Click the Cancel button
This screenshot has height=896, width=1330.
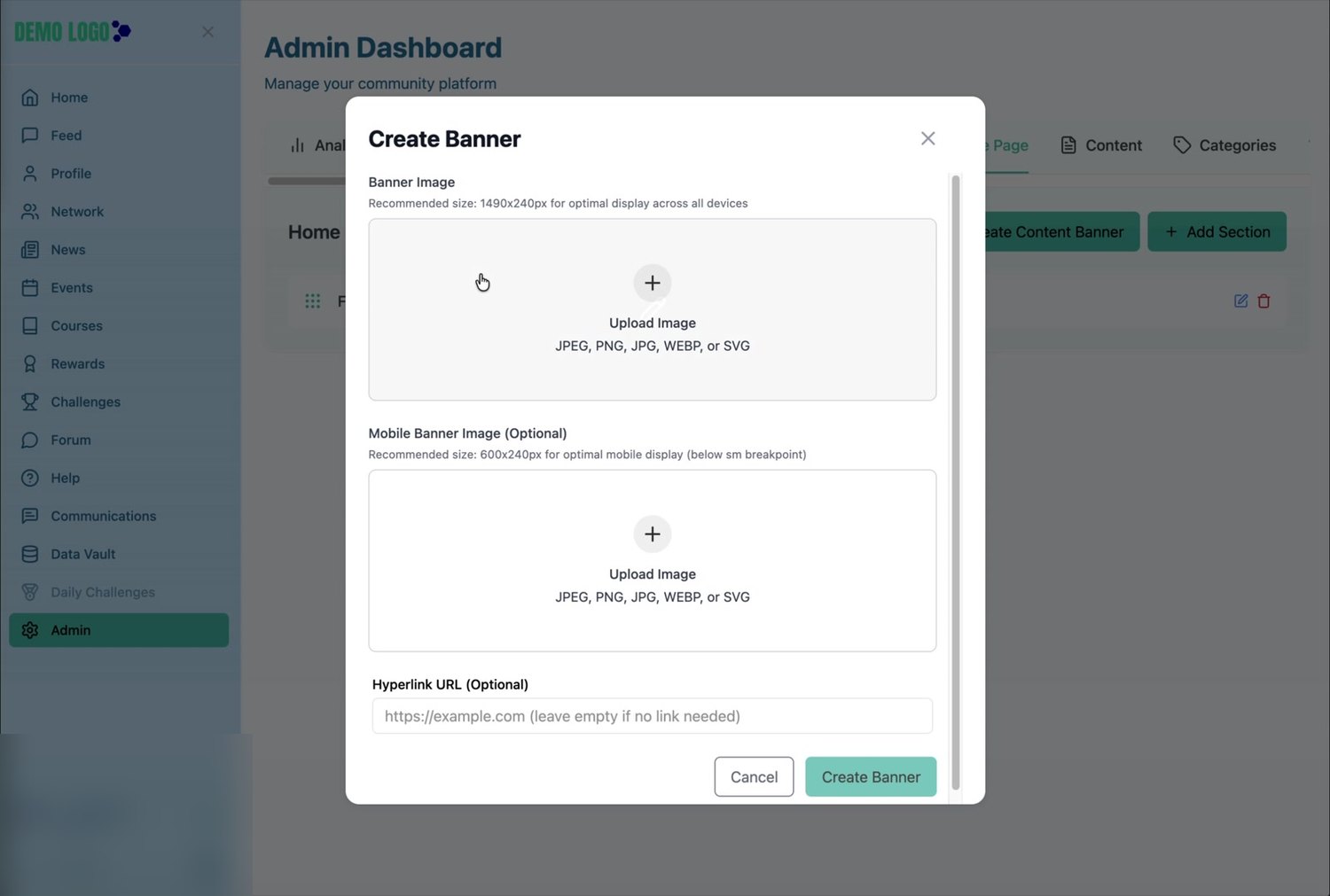(754, 777)
